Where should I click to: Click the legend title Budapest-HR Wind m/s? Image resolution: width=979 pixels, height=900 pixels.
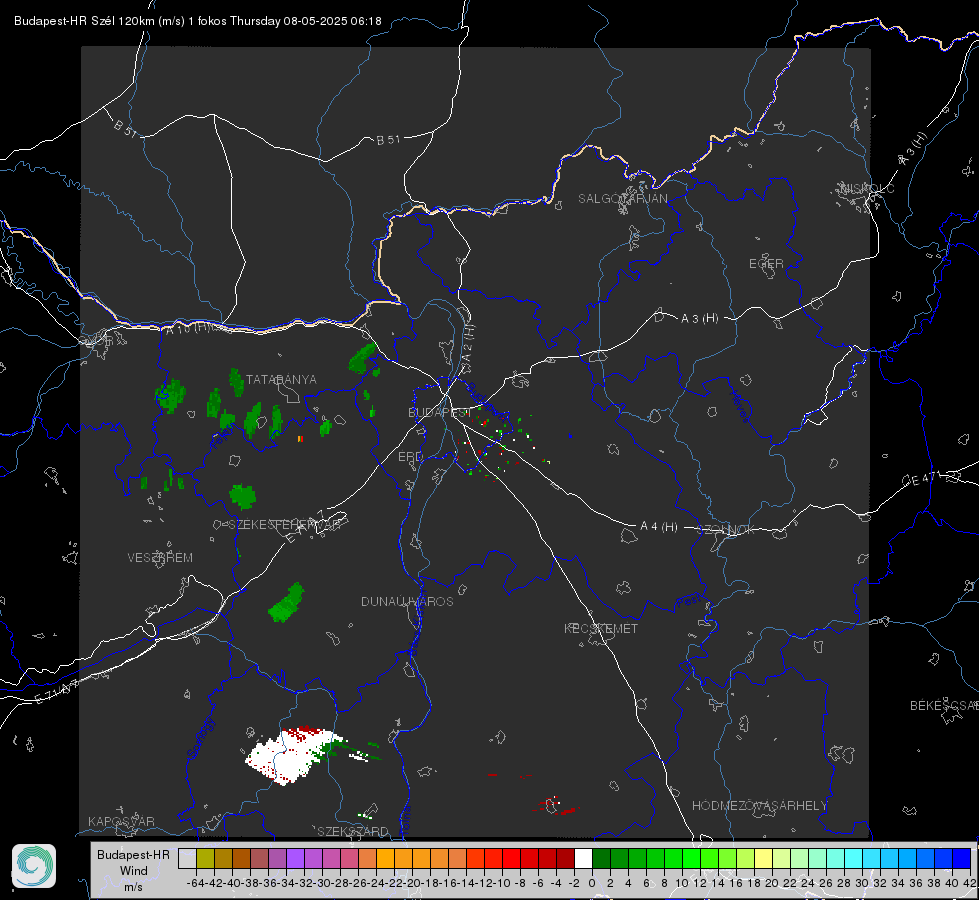tap(134, 870)
